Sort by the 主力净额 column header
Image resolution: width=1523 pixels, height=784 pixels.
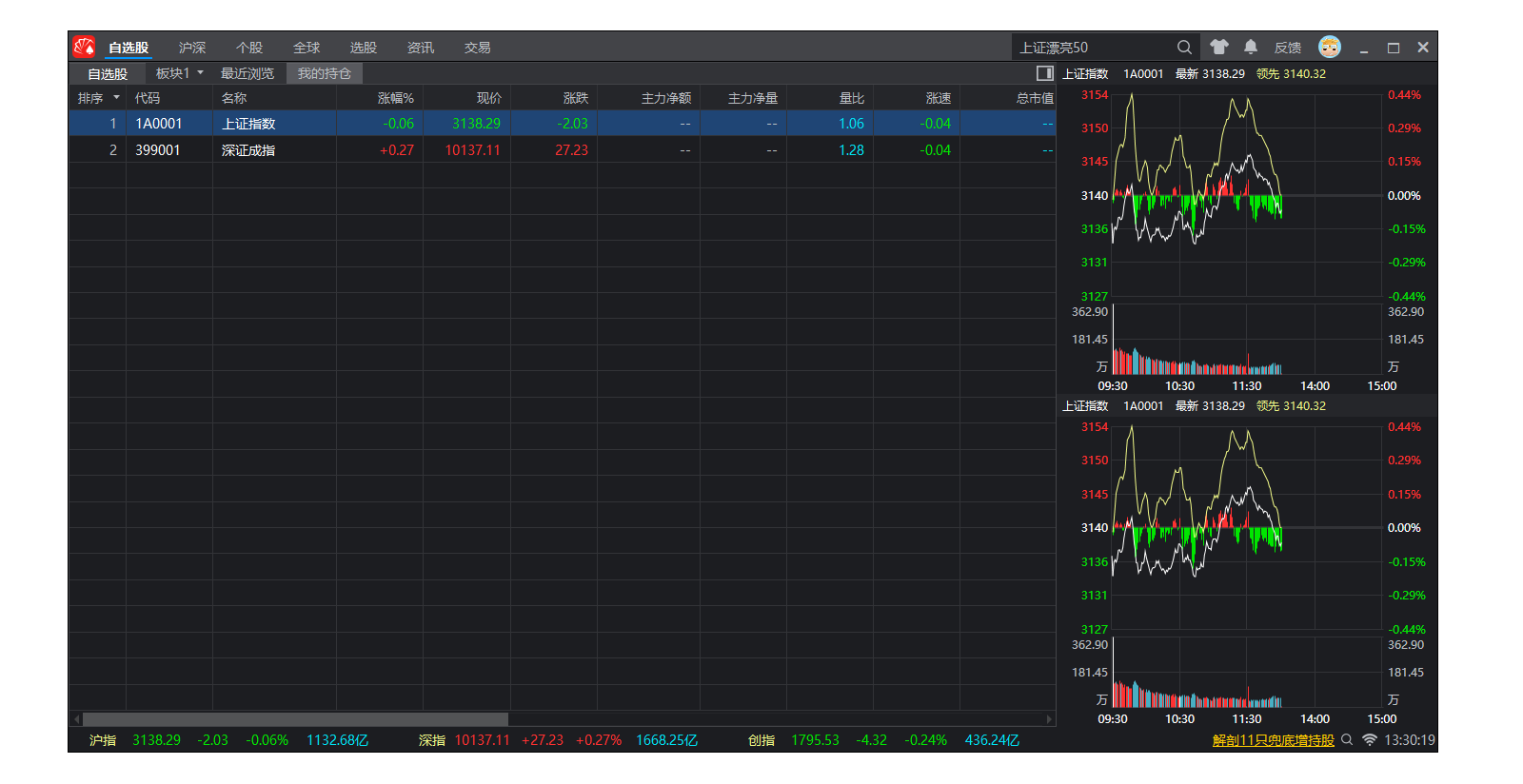tap(666, 98)
